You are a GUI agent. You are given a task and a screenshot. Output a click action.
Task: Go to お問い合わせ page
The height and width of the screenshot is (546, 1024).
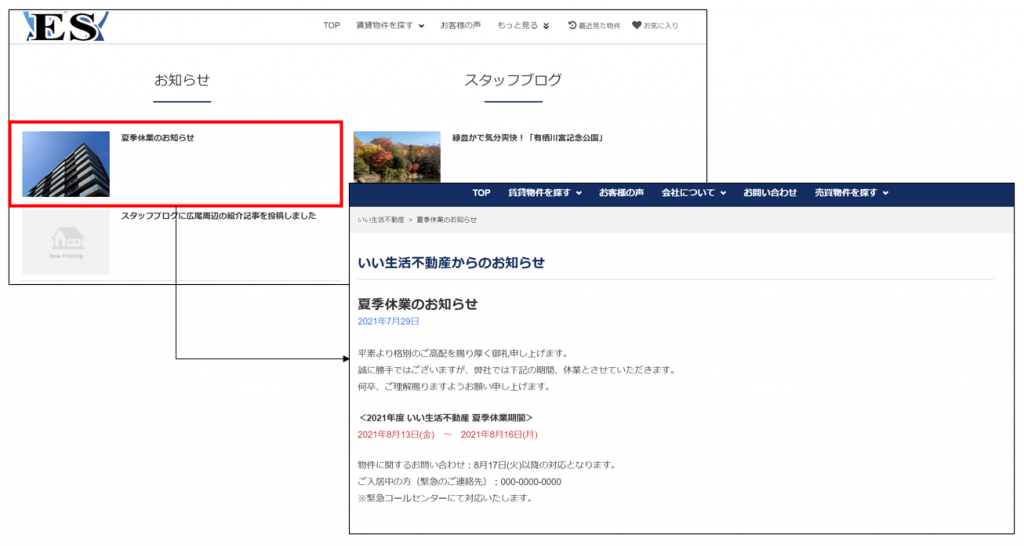click(x=770, y=193)
